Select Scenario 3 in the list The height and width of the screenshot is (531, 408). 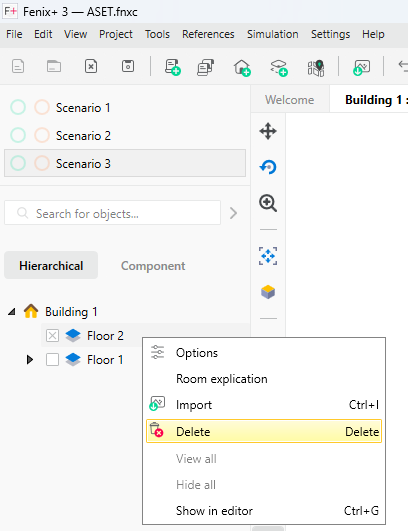click(125, 163)
